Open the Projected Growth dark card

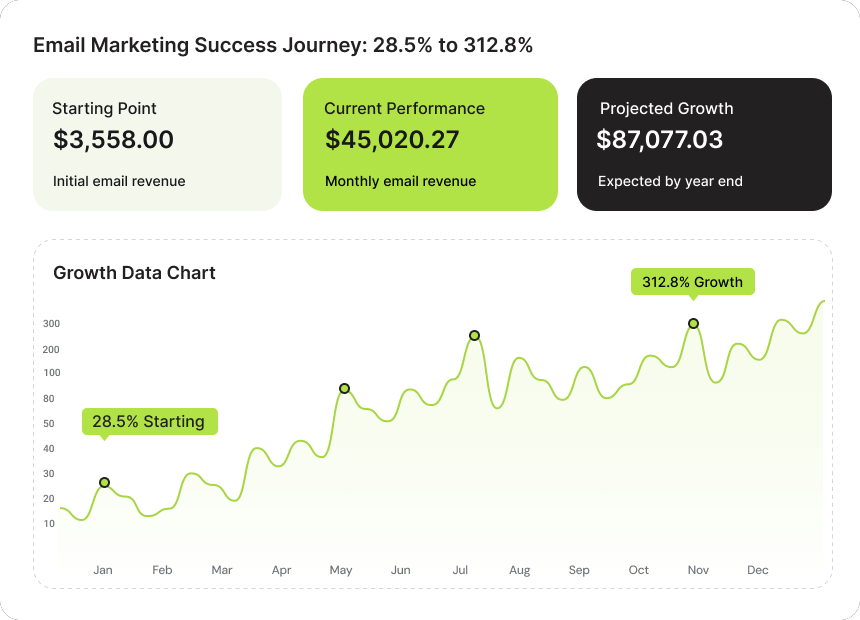click(704, 144)
